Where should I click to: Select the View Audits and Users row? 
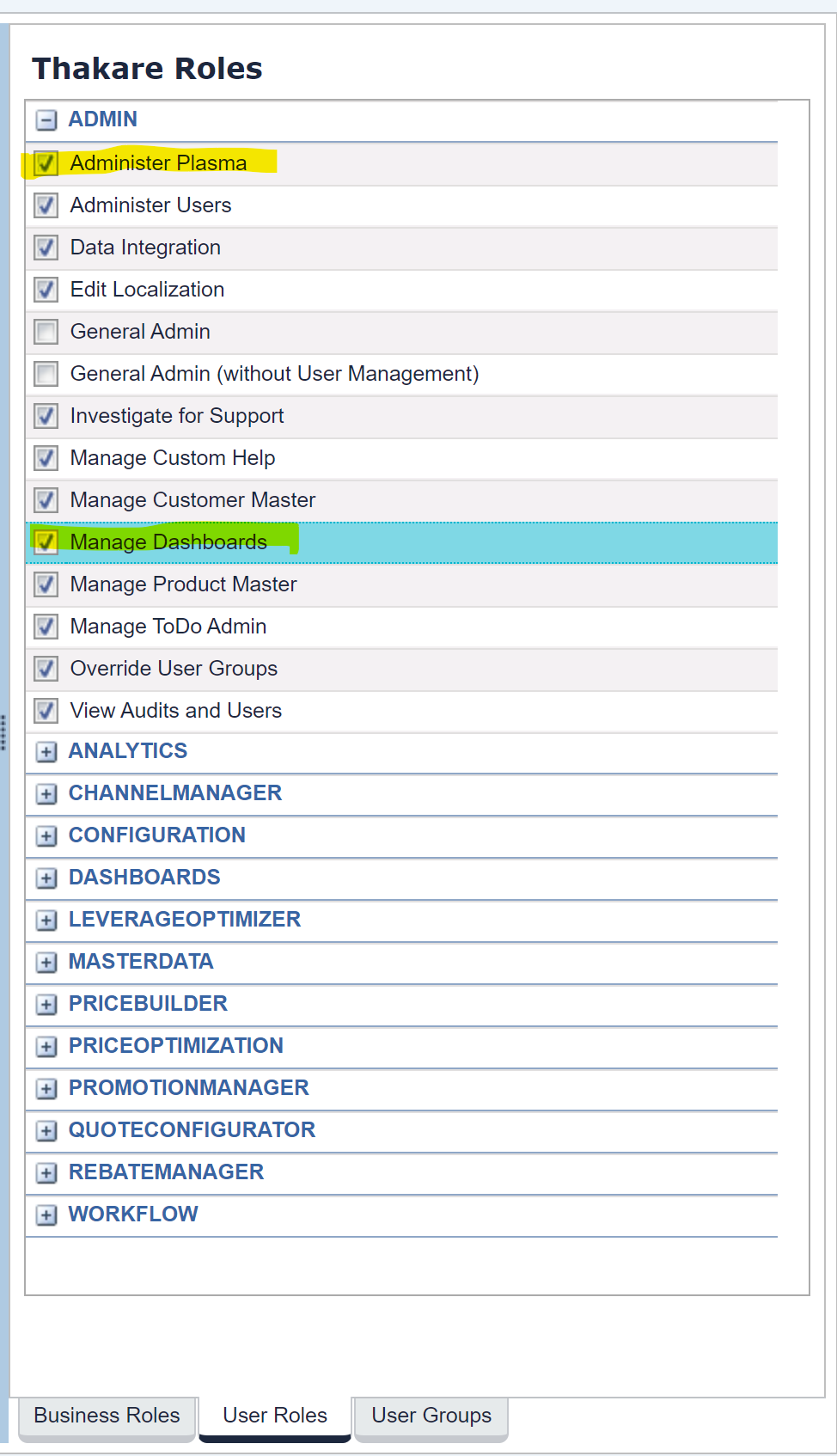pos(176,711)
